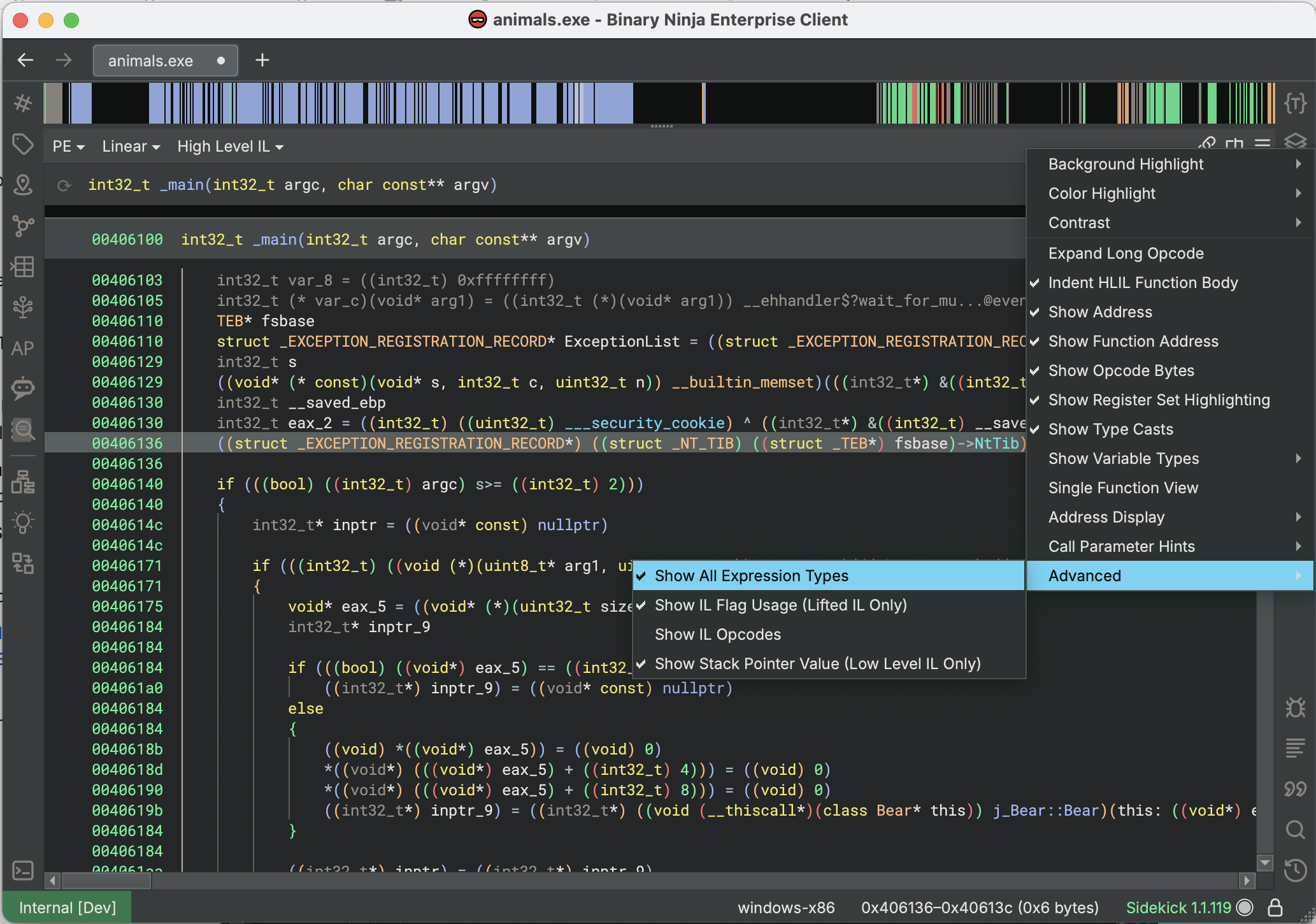Enable Show IL Opcodes
1316x924 pixels.
tap(829, 635)
